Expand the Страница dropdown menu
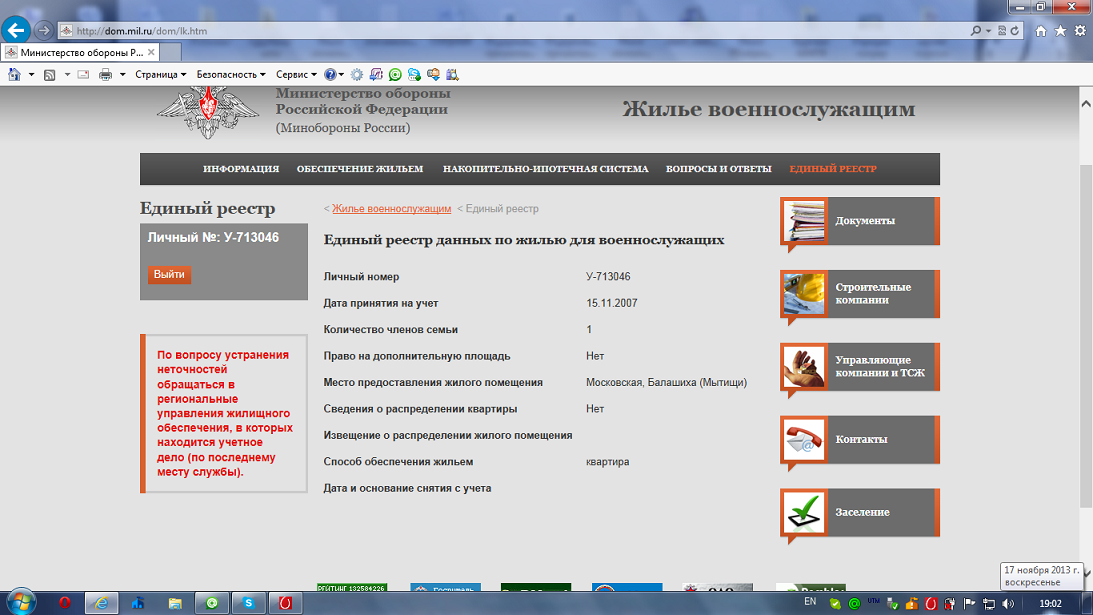The width and height of the screenshot is (1093, 615). (x=160, y=74)
